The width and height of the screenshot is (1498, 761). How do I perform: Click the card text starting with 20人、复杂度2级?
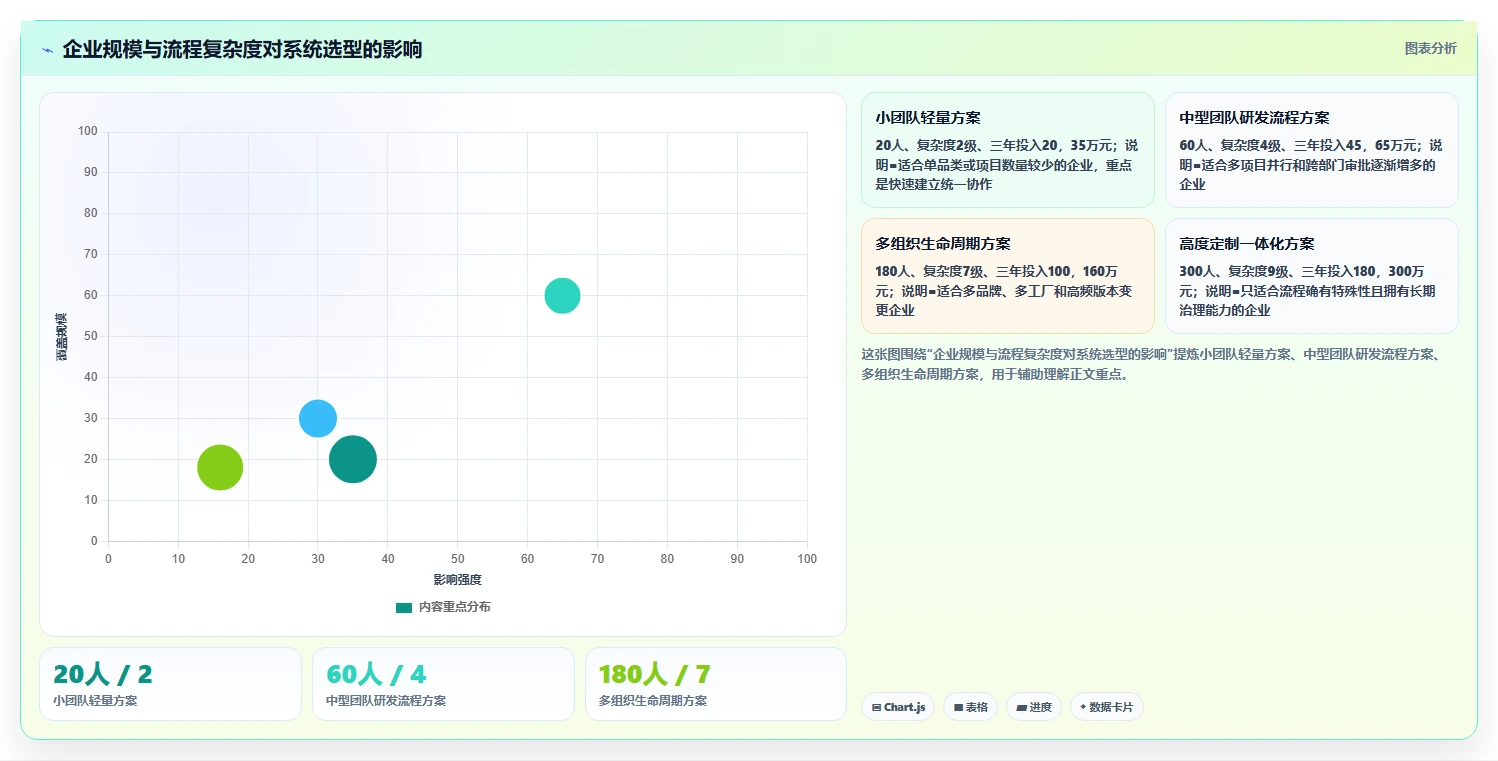tap(1007, 165)
